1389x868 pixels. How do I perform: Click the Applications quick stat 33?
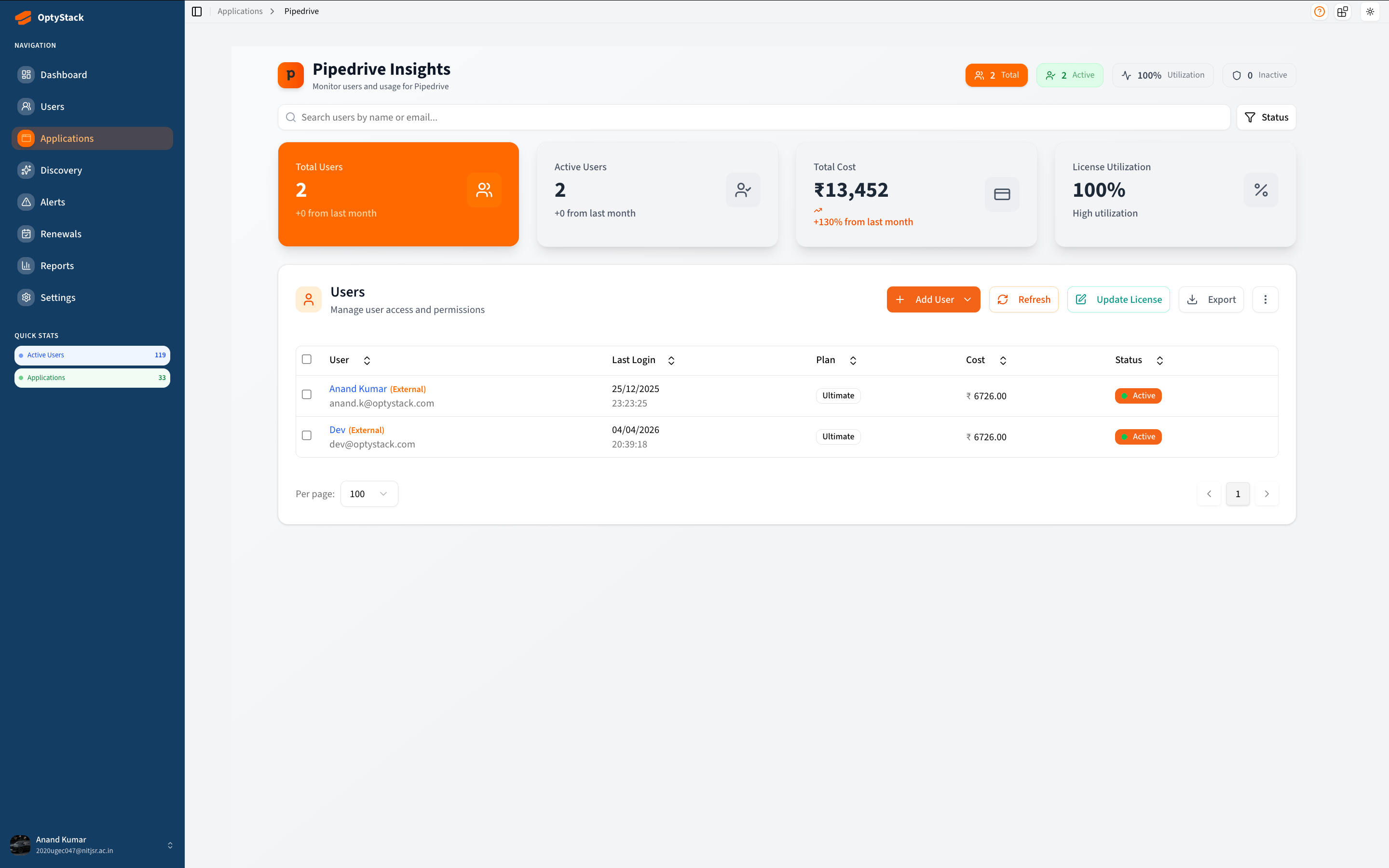tap(92, 378)
